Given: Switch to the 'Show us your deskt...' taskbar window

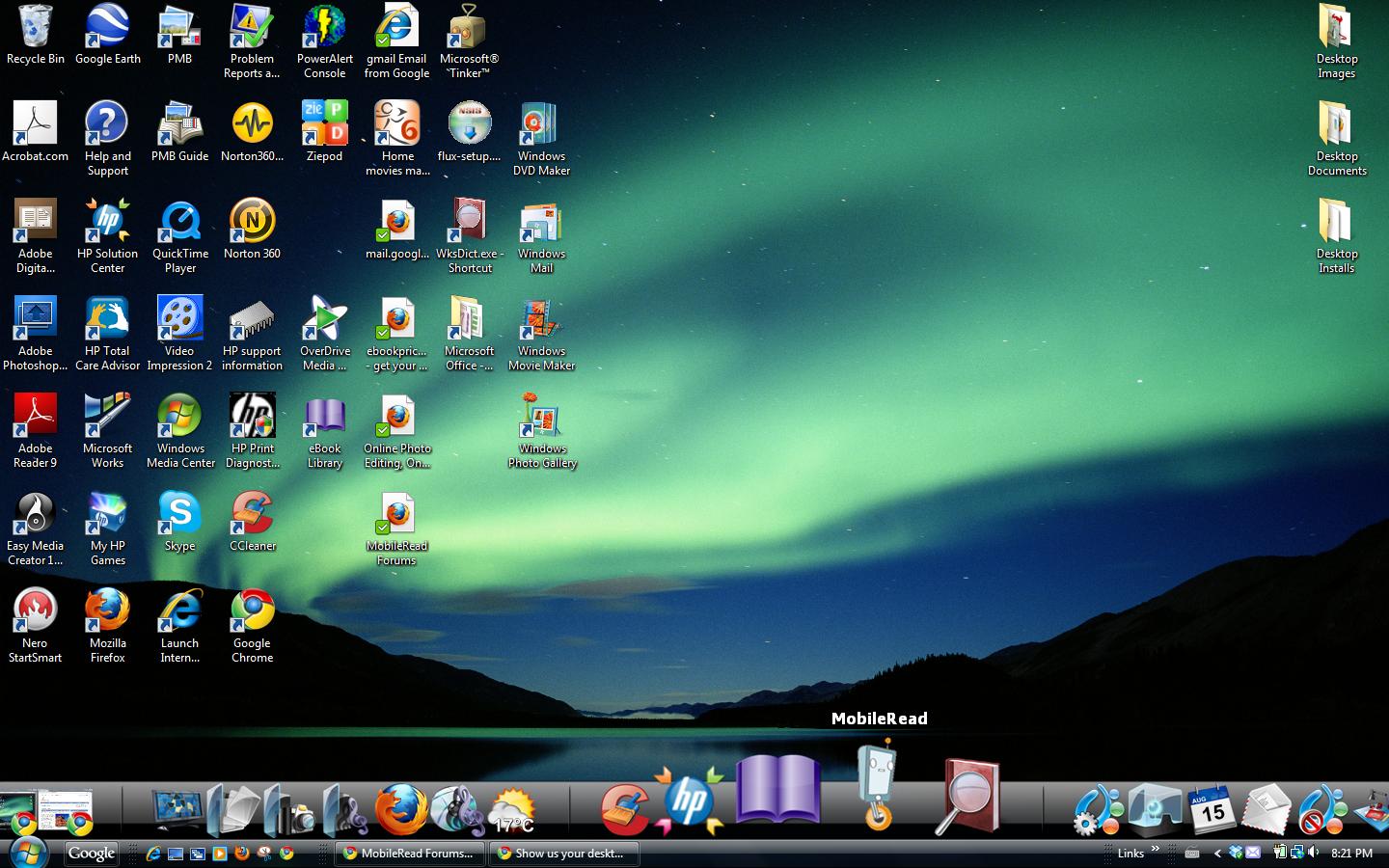Looking at the screenshot, I should [x=564, y=853].
